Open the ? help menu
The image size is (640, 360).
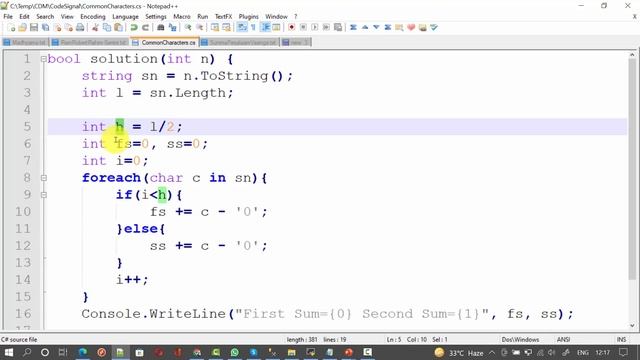tap(296, 16)
